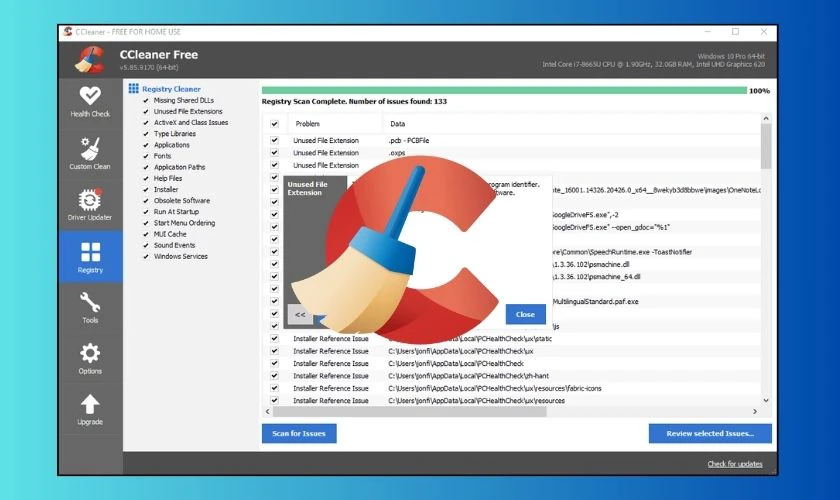Screen dimensions: 840x500
Task: Click the previous issue << button
Action: tap(300, 315)
